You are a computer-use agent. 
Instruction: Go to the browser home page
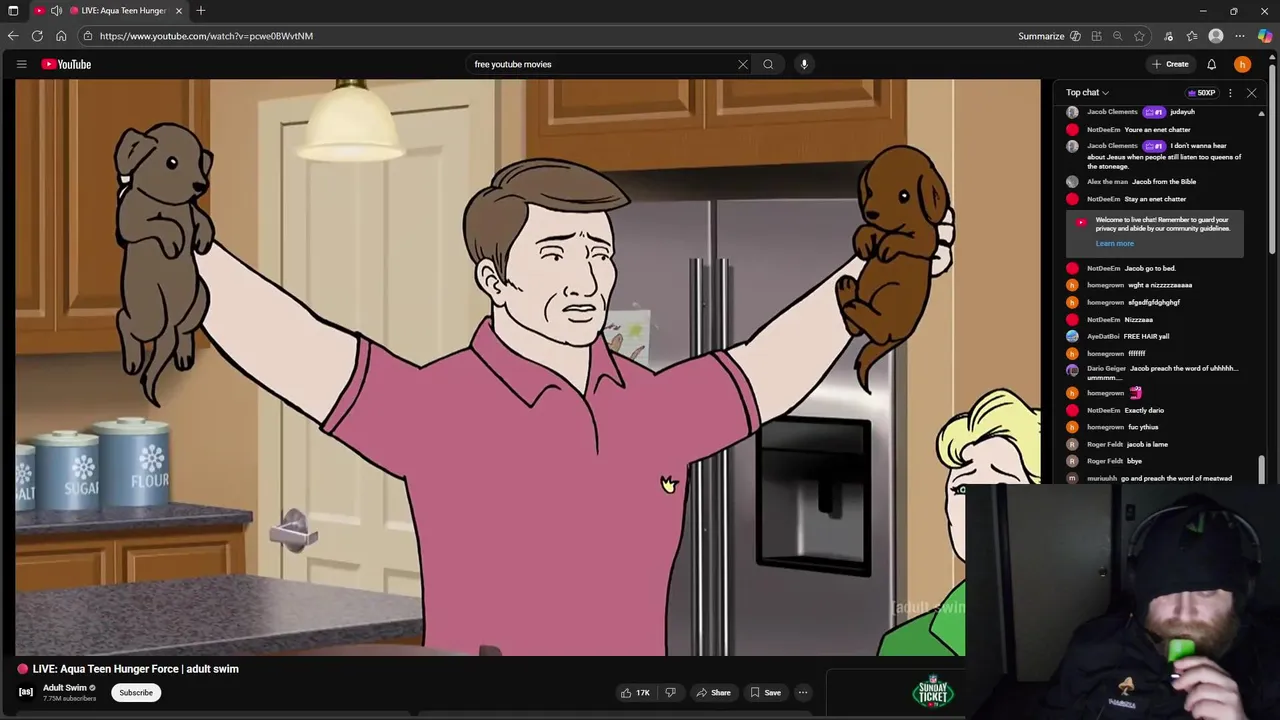coord(61,36)
